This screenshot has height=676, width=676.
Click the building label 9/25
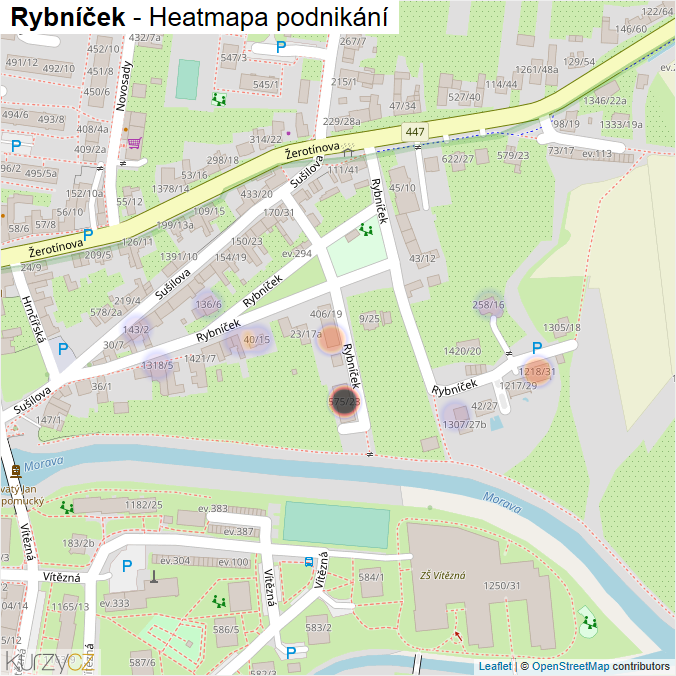[x=369, y=319]
